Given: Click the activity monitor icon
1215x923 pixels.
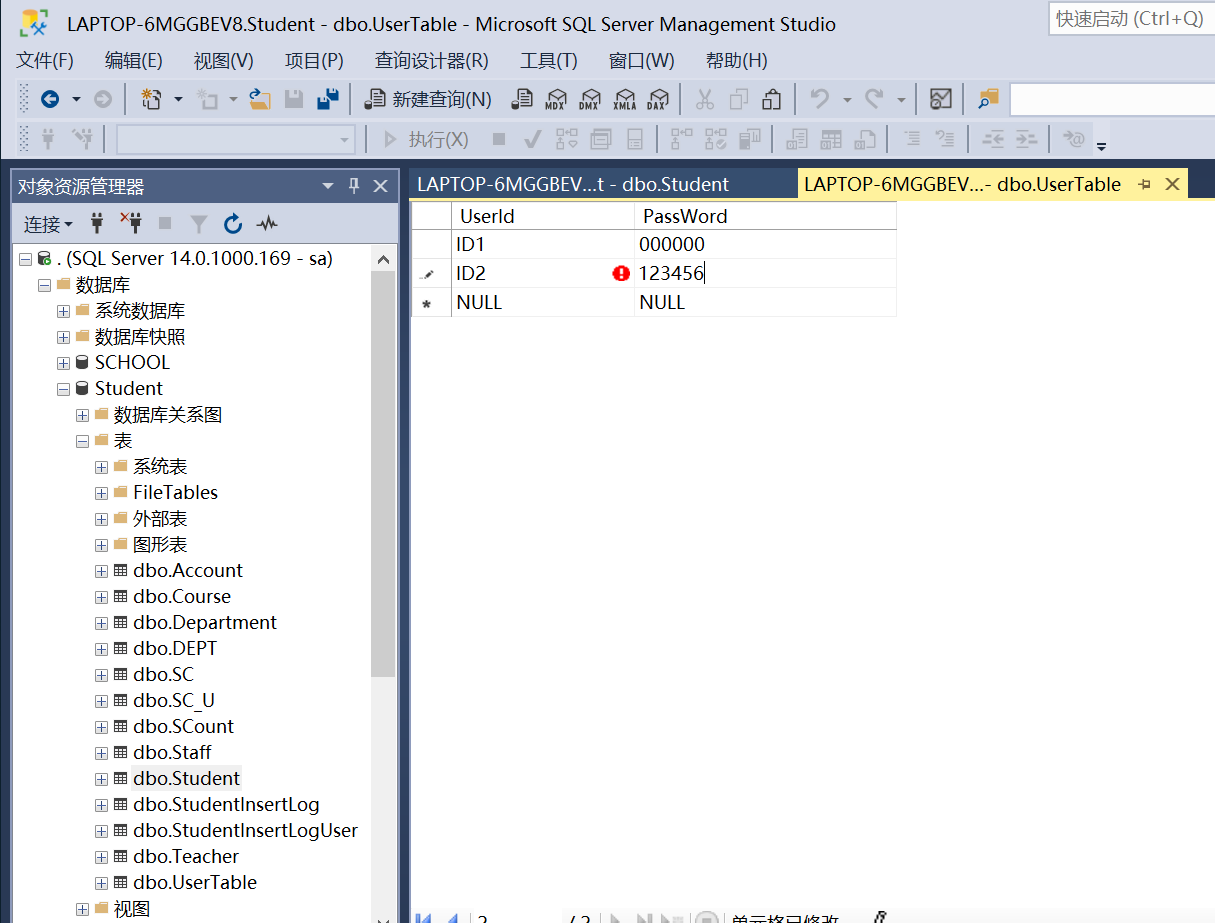Looking at the screenshot, I should coord(940,99).
